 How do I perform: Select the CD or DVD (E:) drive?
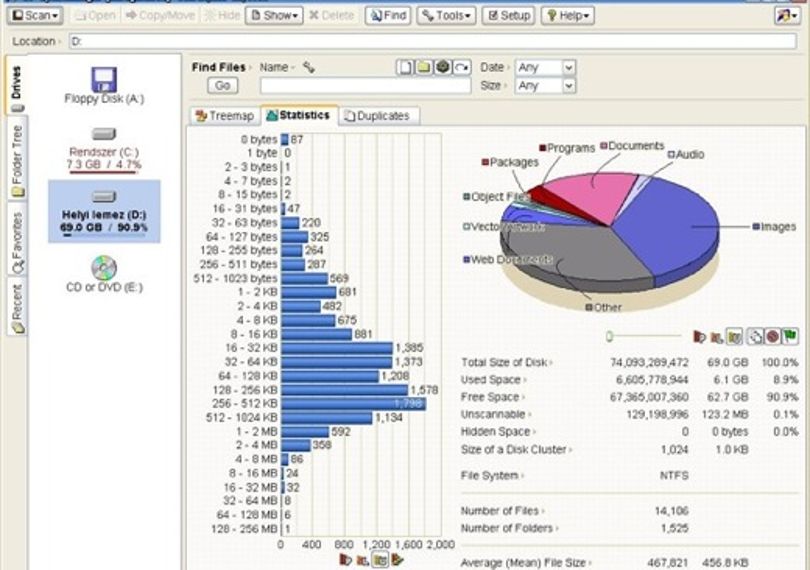coord(104,274)
